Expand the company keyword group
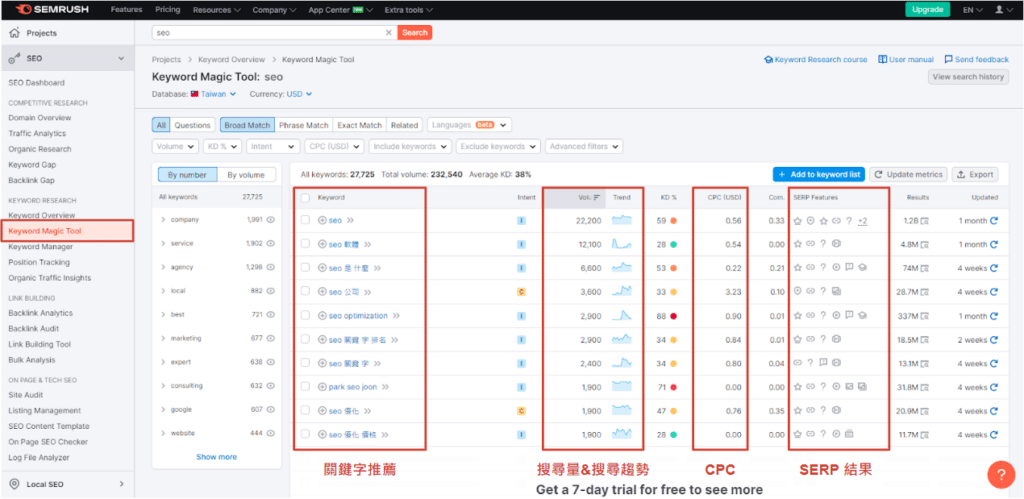Image resolution: width=1024 pixels, height=499 pixels. click(163, 220)
